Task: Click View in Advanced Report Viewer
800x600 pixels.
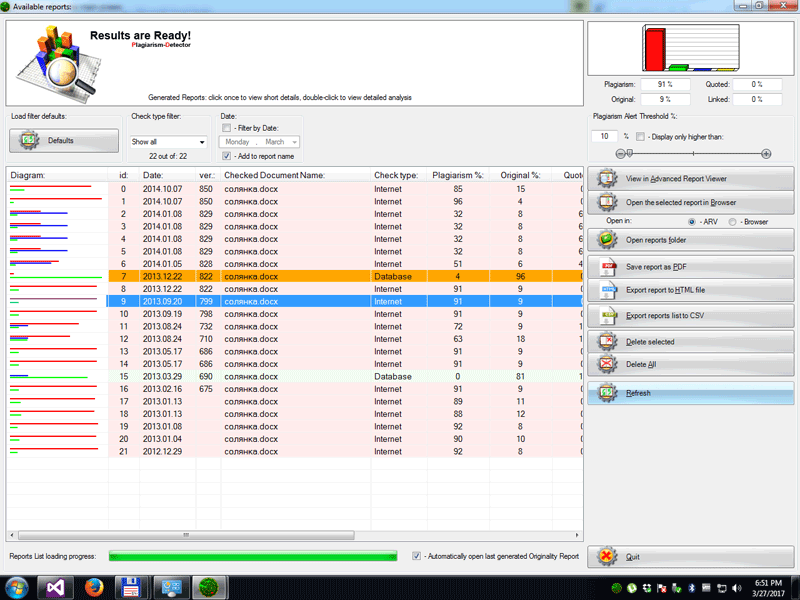Action: click(690, 179)
